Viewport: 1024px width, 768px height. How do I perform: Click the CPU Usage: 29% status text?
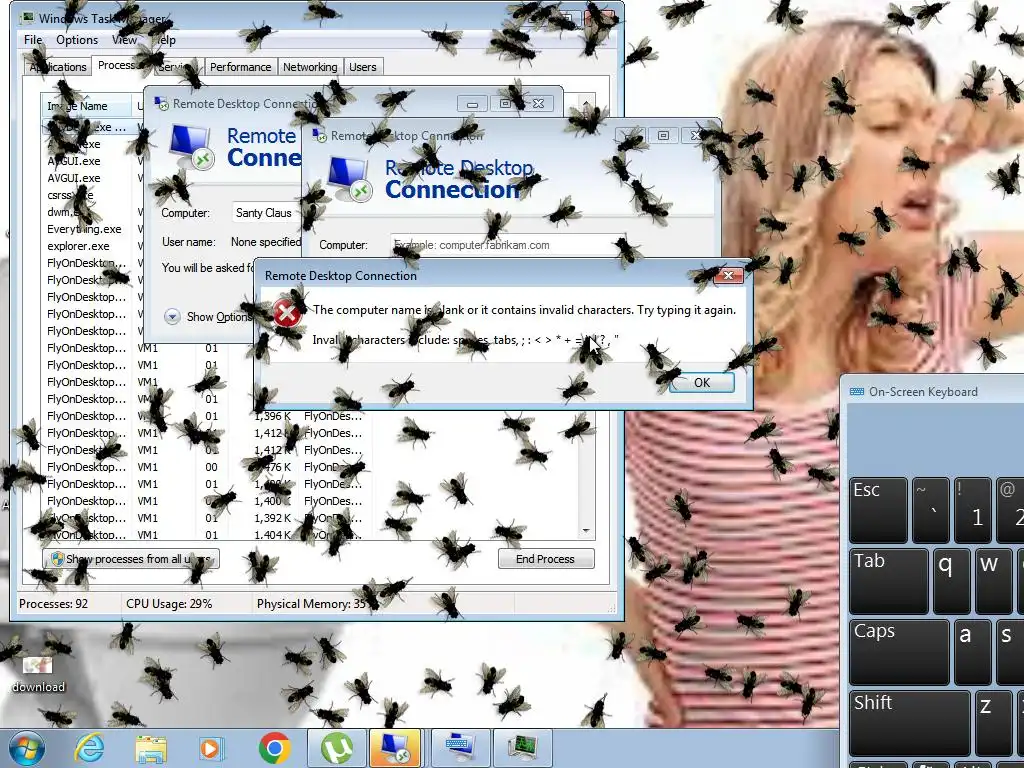pyautogui.click(x=169, y=604)
